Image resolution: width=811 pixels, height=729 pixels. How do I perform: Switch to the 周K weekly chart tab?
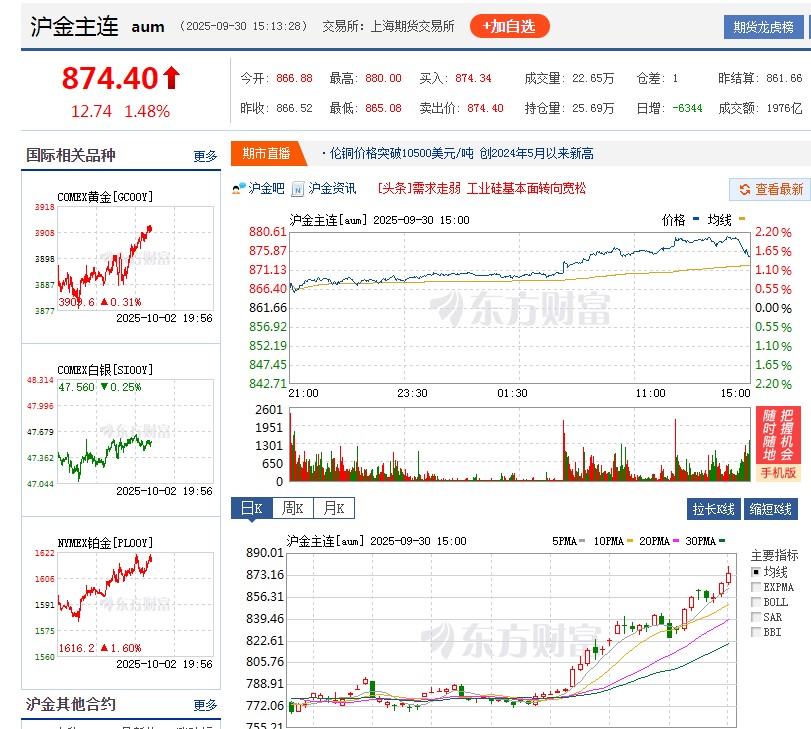pyautogui.click(x=291, y=508)
